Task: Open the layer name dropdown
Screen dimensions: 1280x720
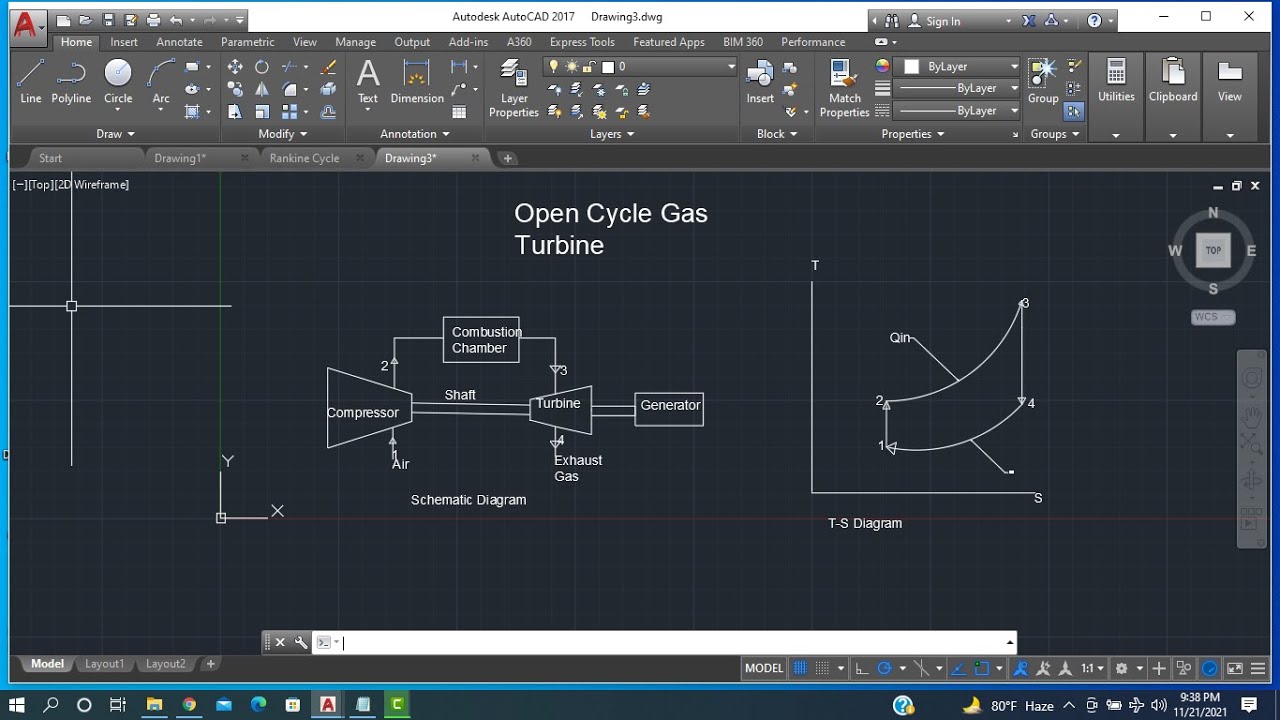Action: pos(640,66)
